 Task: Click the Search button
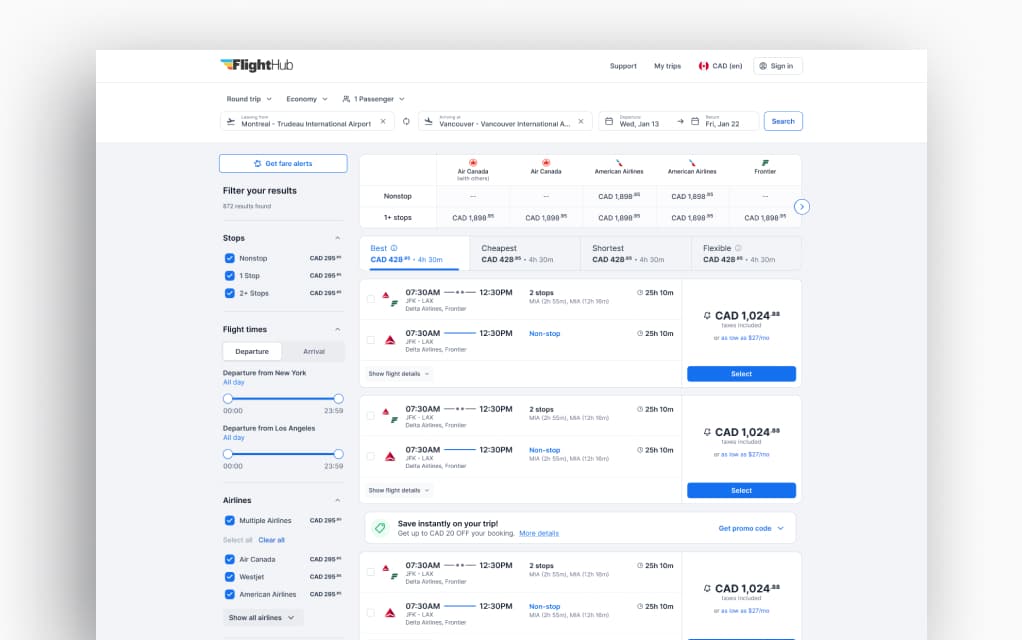783,121
